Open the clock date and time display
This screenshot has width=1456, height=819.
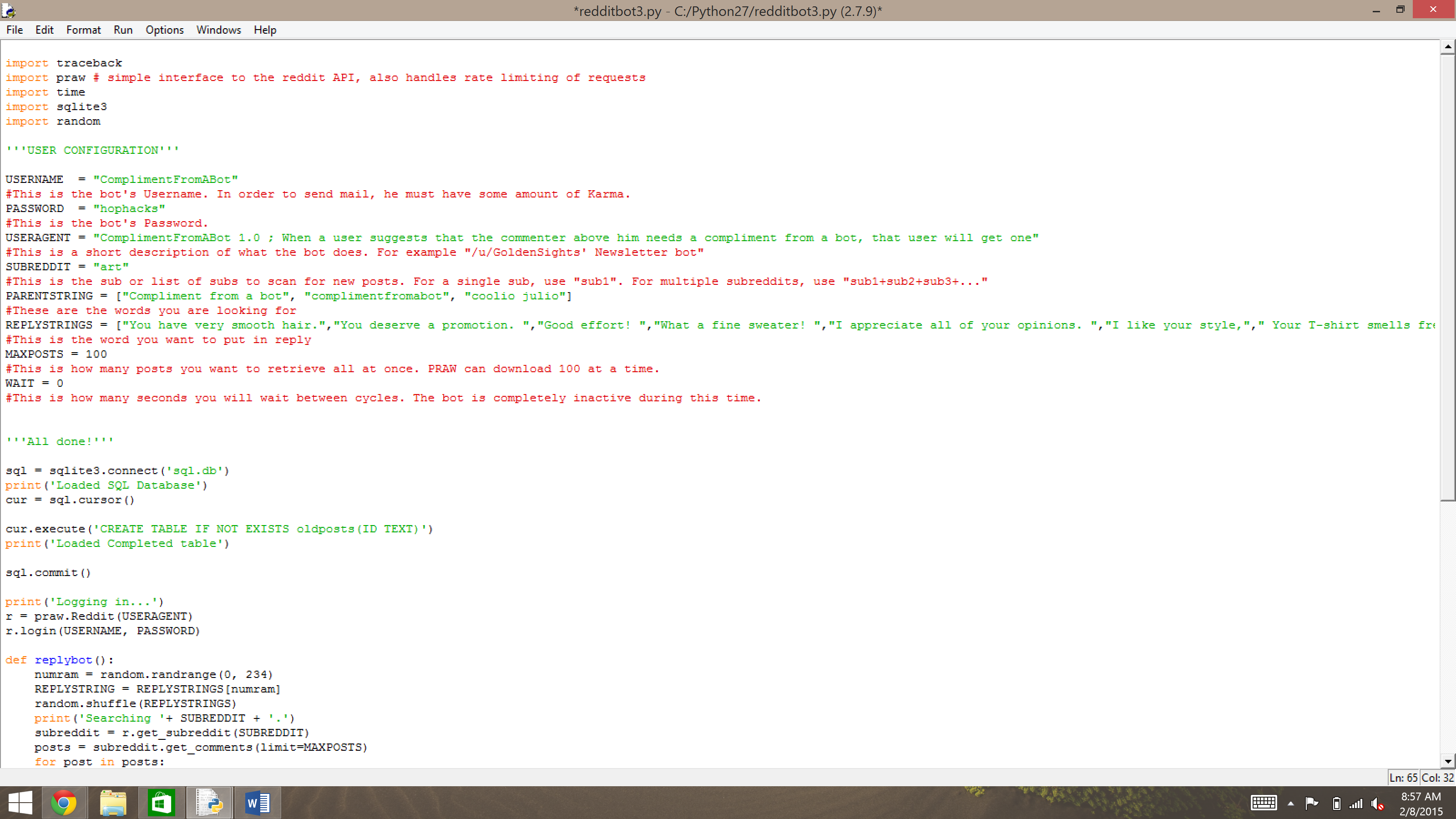[1421, 804]
